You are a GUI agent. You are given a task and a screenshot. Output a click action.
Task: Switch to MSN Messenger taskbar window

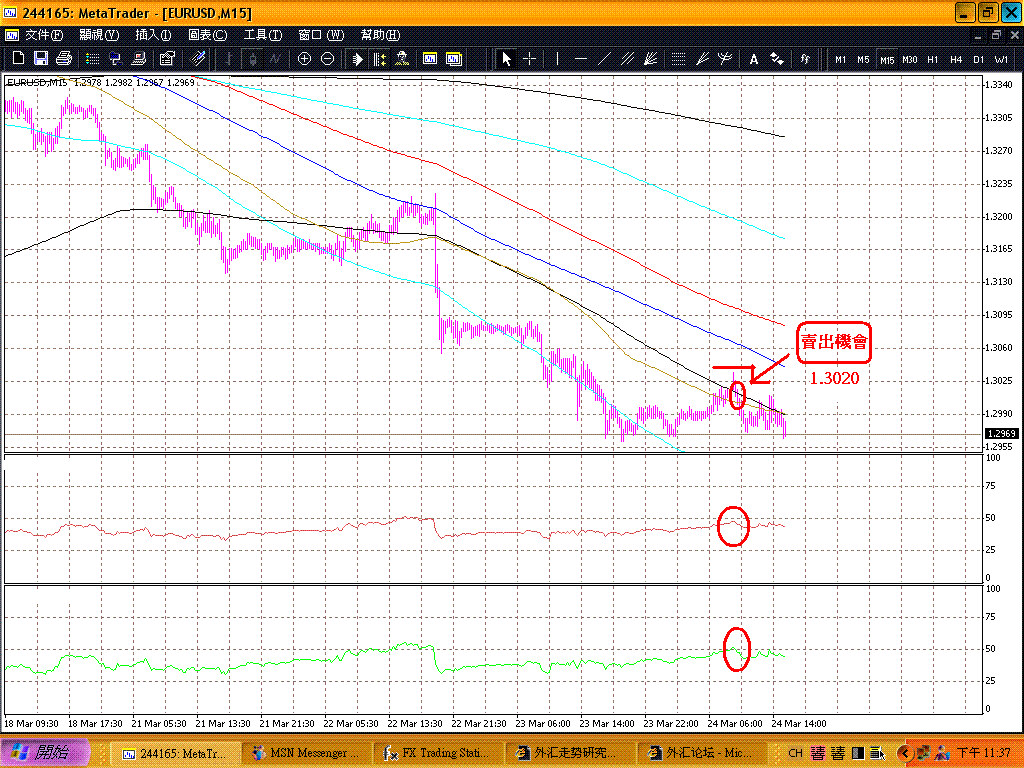(x=309, y=753)
